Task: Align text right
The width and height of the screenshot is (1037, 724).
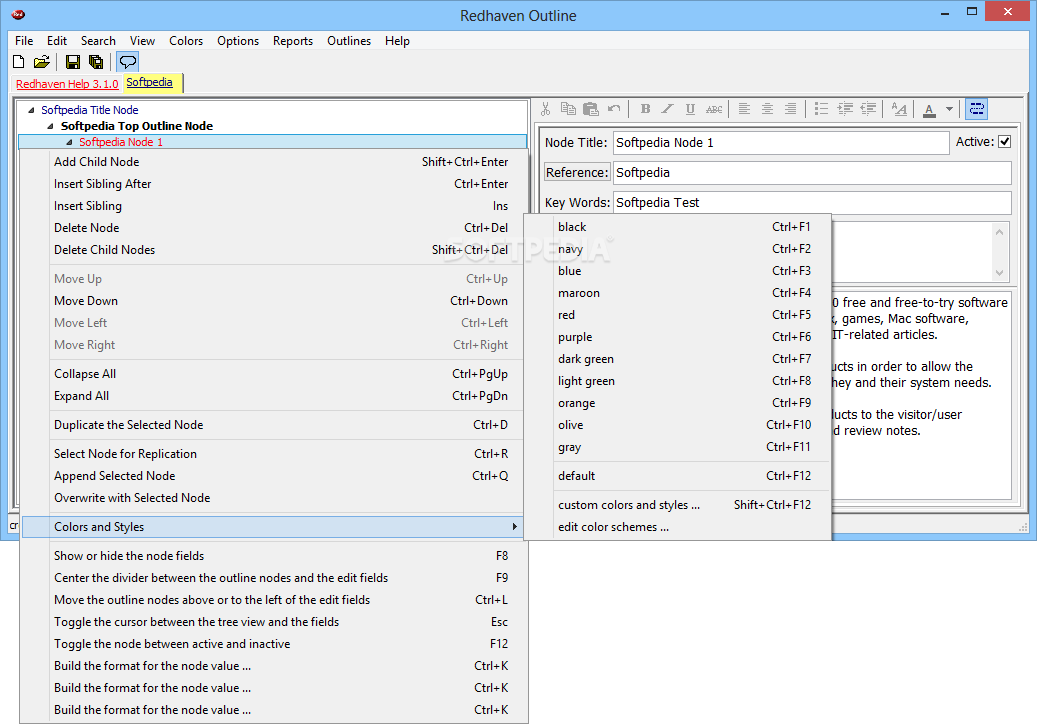Action: point(790,109)
